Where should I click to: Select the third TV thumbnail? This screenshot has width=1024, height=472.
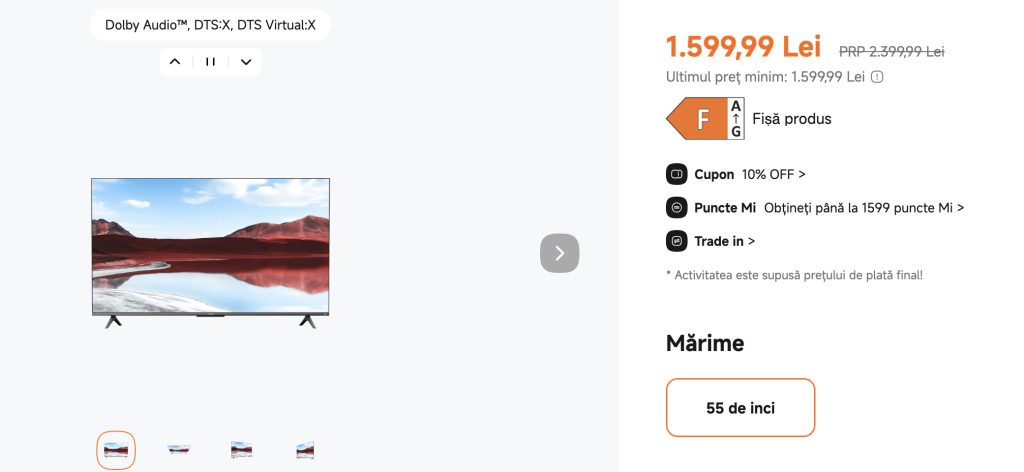241,450
